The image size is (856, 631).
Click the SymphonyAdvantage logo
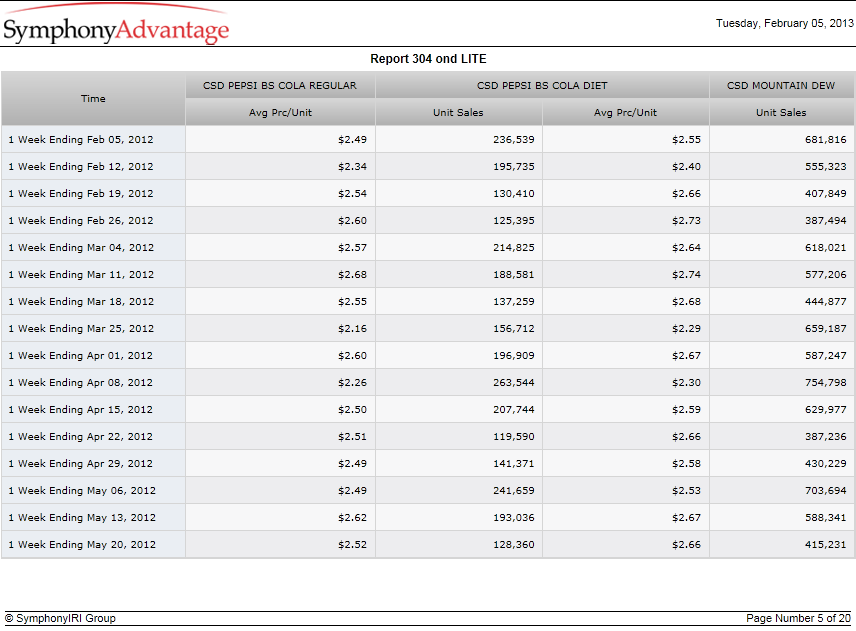116,25
